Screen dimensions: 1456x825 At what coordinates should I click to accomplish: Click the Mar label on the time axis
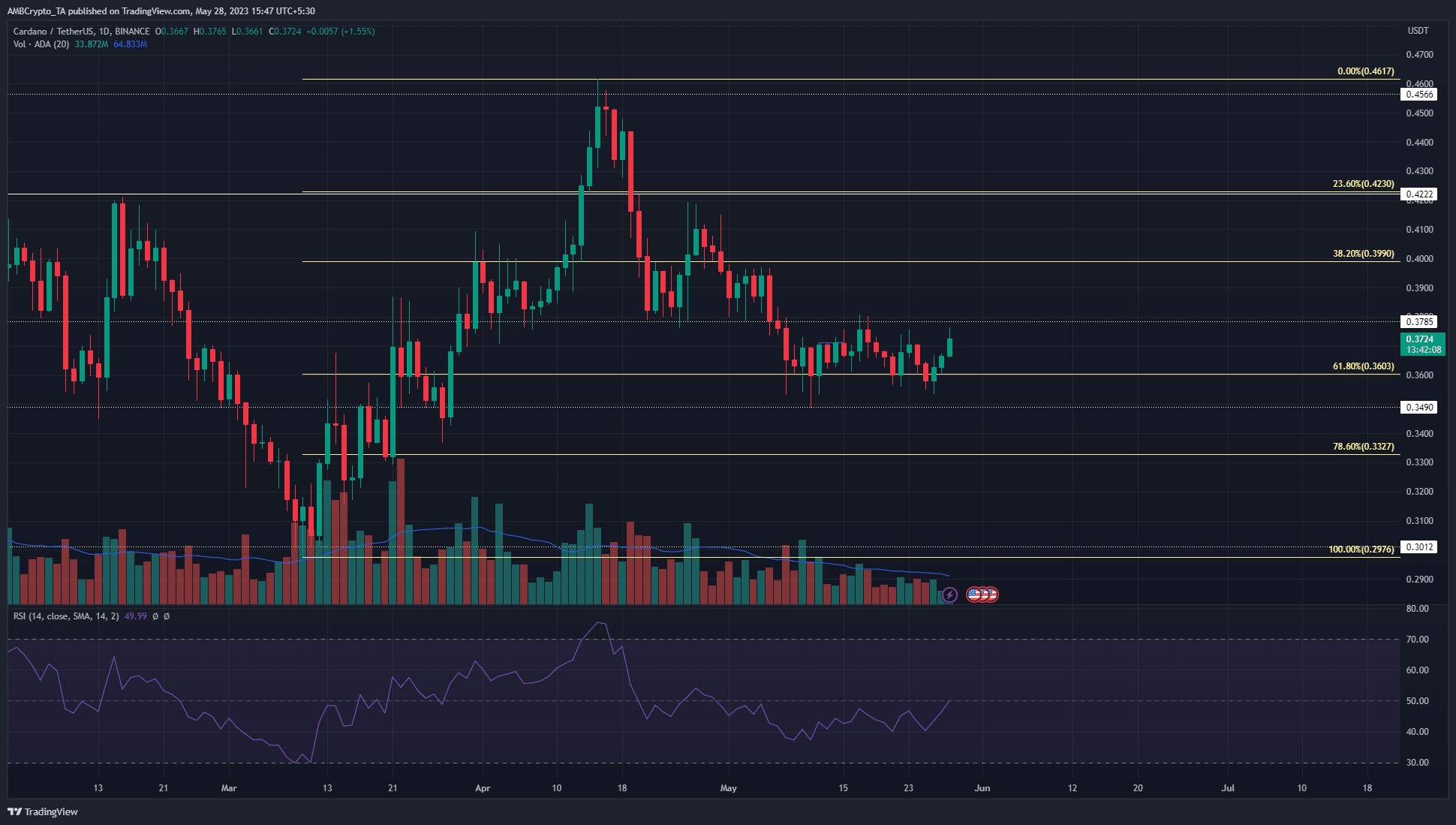(x=229, y=788)
